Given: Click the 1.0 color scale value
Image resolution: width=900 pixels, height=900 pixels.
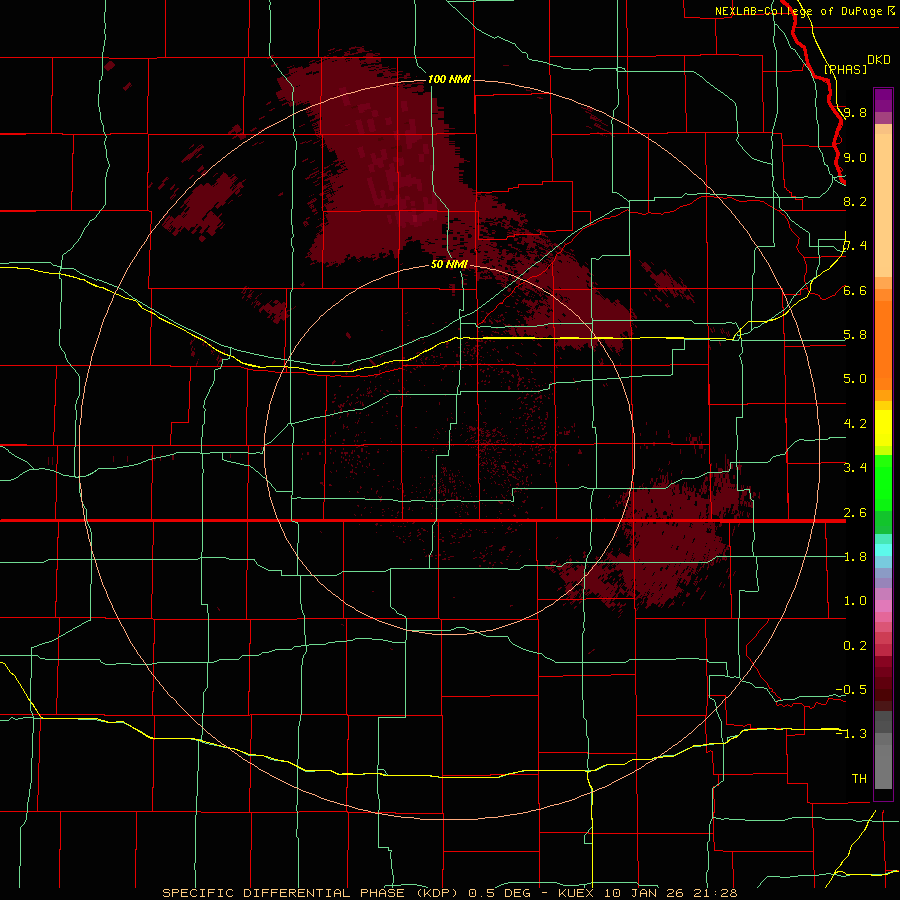Looking at the screenshot, I should point(855,601).
